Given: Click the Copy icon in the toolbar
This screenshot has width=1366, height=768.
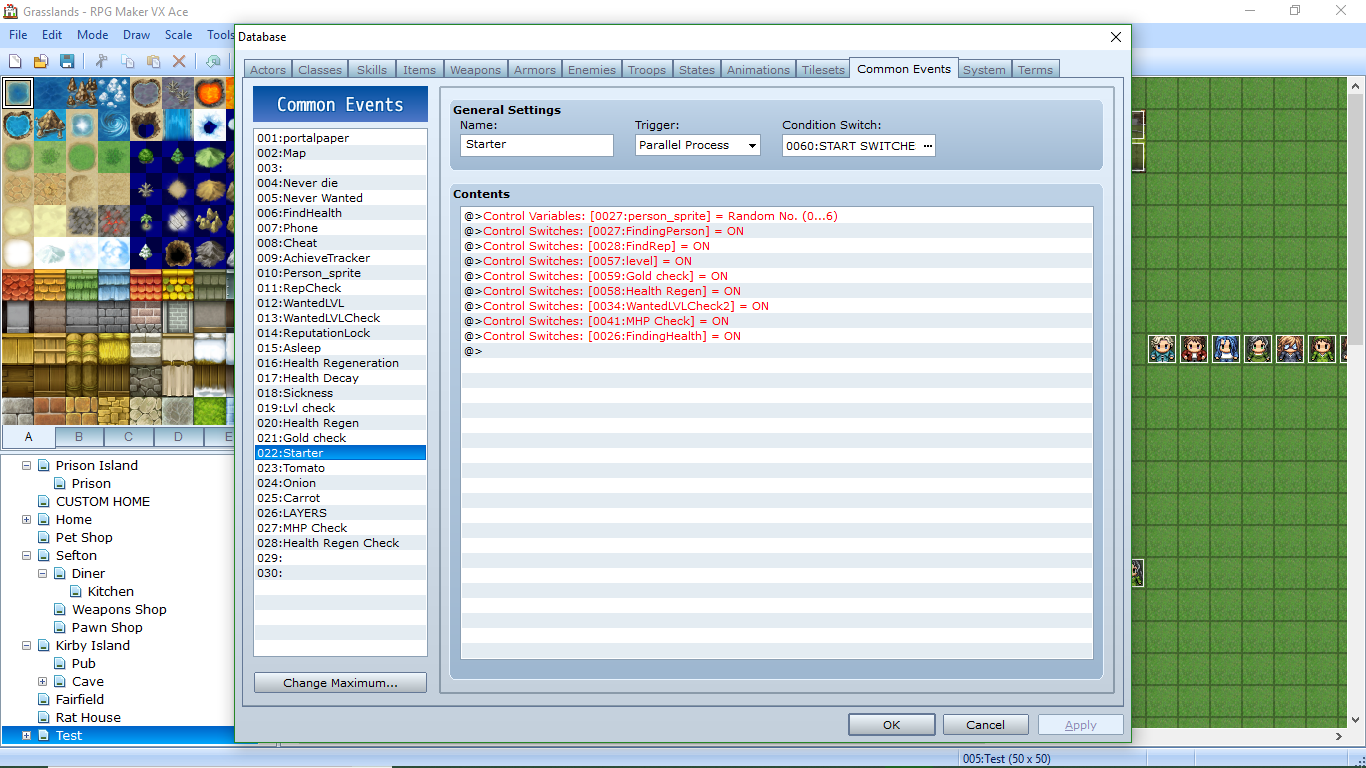Looking at the screenshot, I should [128, 61].
